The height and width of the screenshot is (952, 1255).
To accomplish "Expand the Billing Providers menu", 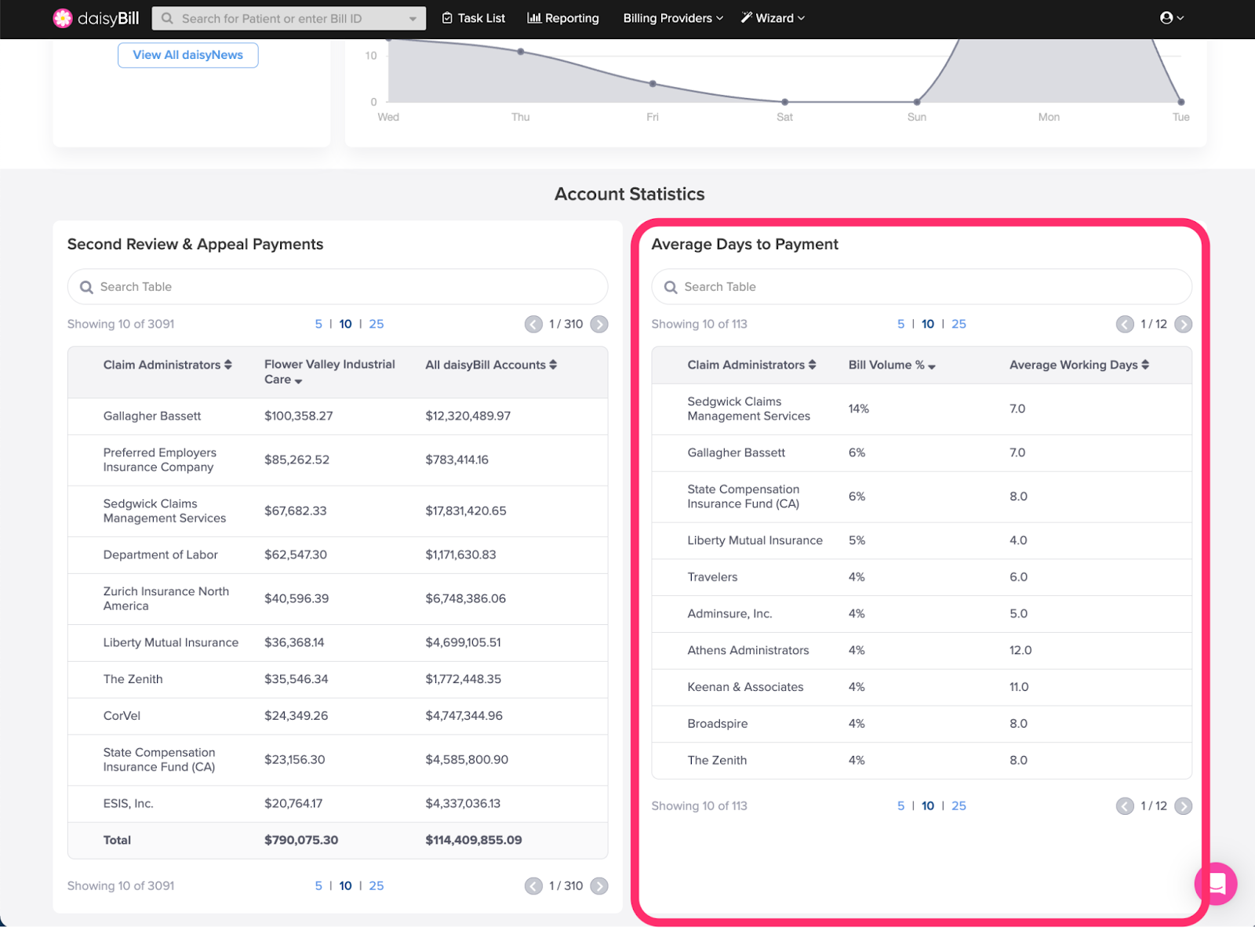I will (x=673, y=18).
